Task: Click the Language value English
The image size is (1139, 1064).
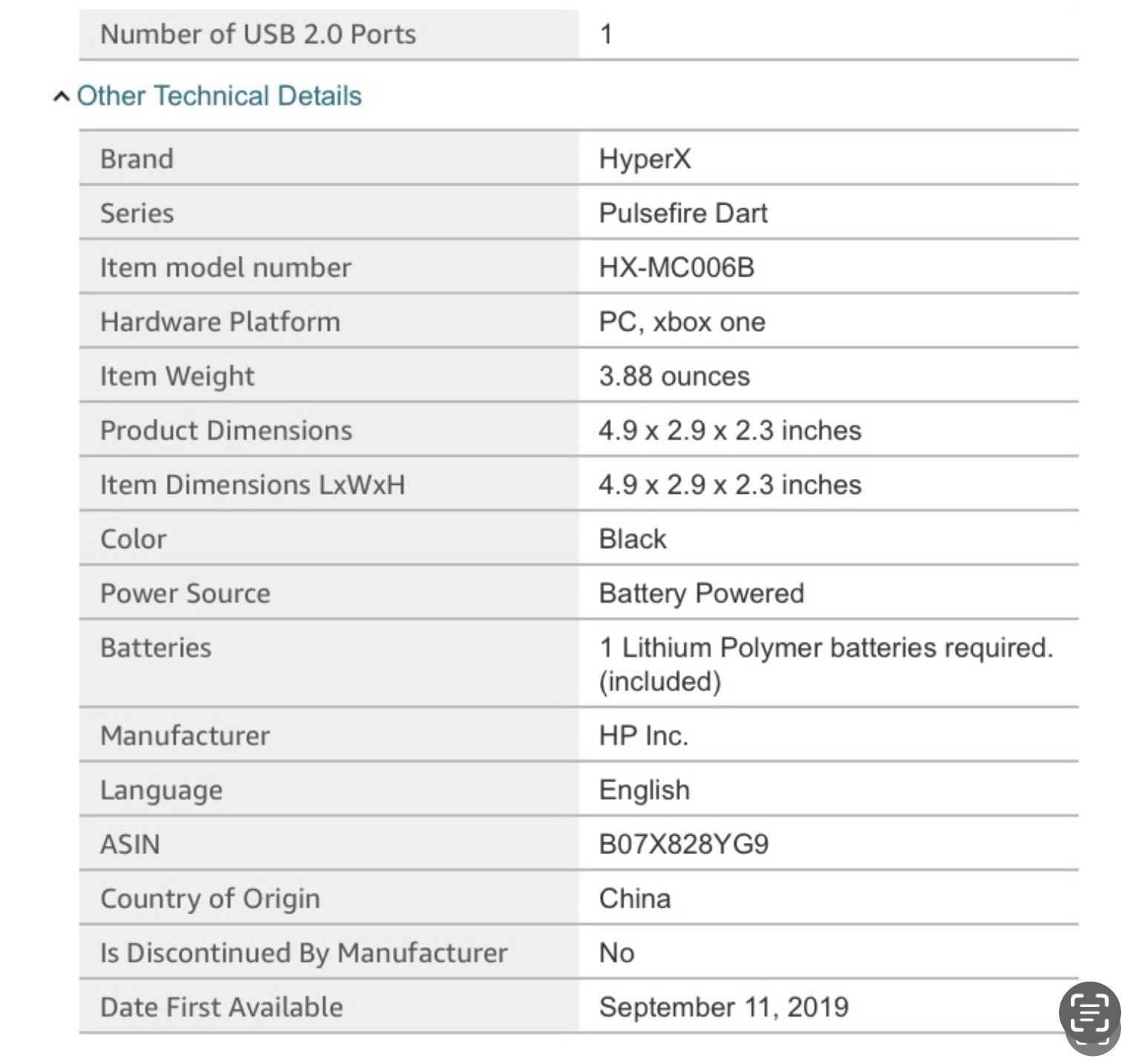Action: 644,790
